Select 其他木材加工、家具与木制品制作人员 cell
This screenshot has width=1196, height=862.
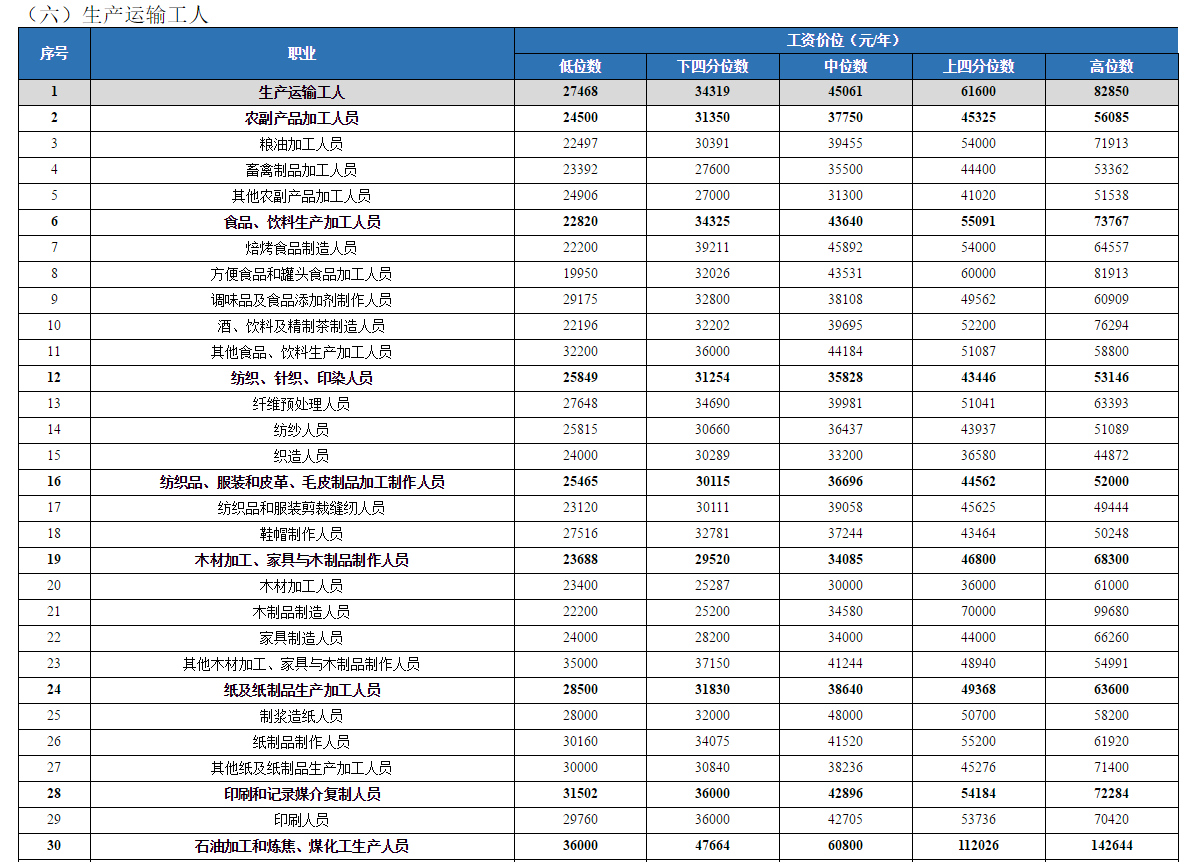302,664
